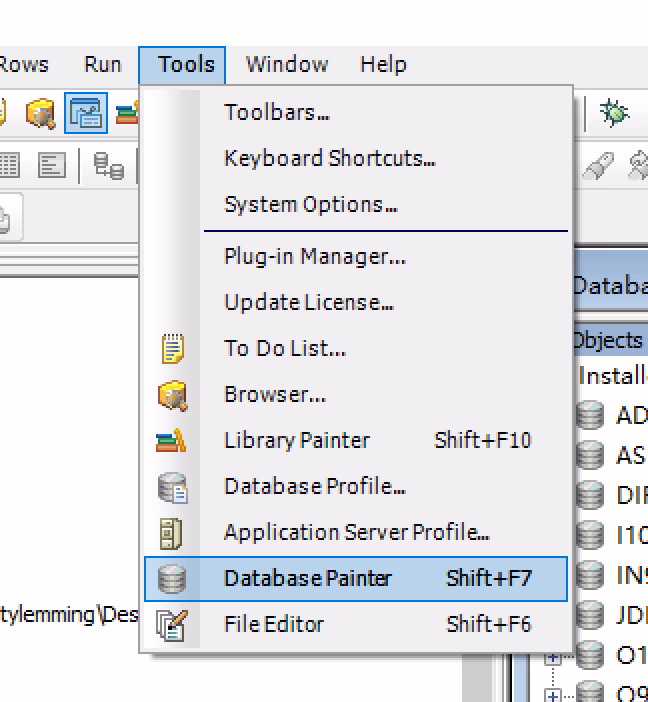Image resolution: width=648 pixels, height=702 pixels.
Task: Click Update License... in the menu
Action: [308, 303]
